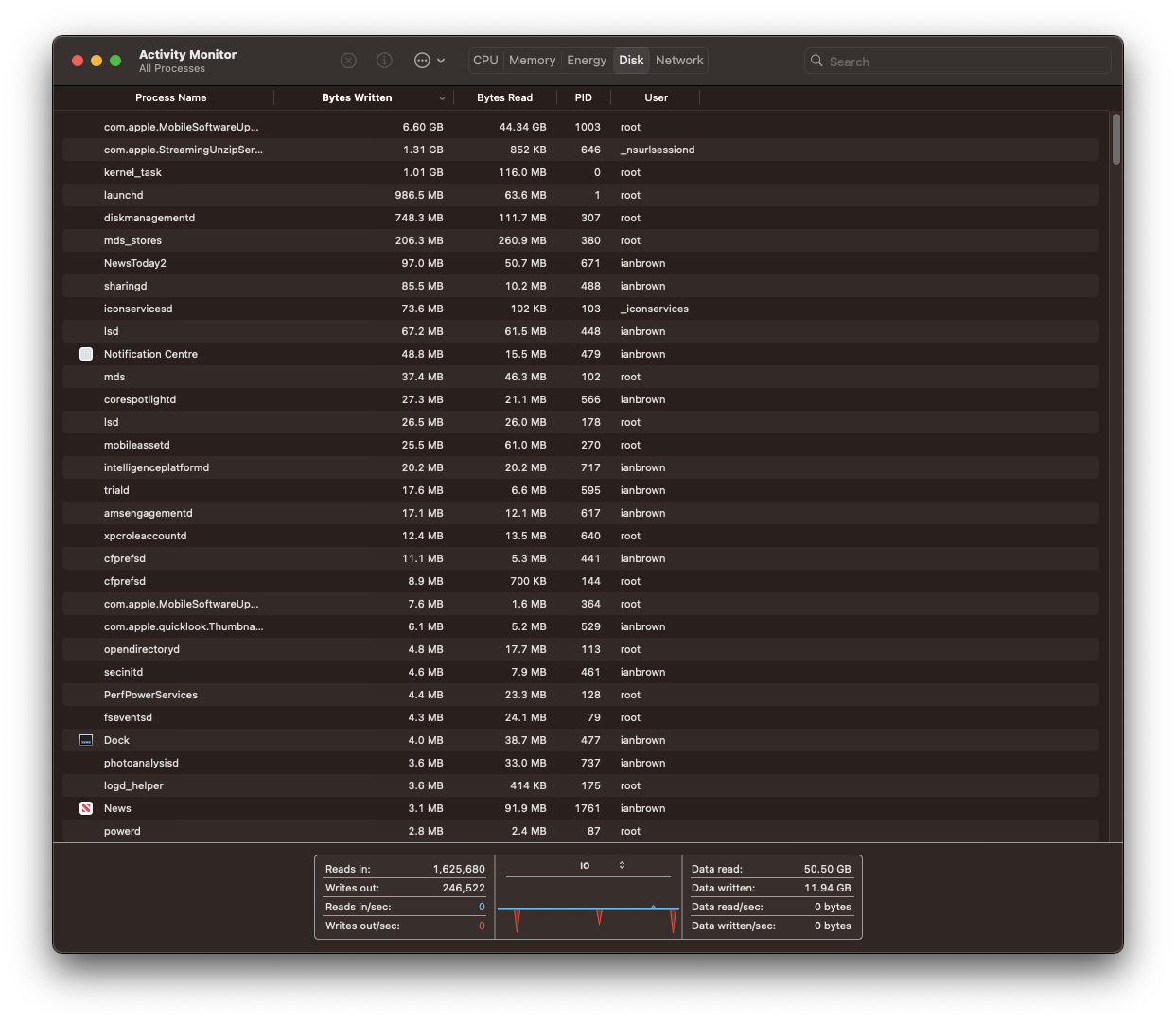This screenshot has height=1023, width=1176.
Task: Select the com.apple.StreamingUnzipSer… process row
Action: tap(581, 150)
